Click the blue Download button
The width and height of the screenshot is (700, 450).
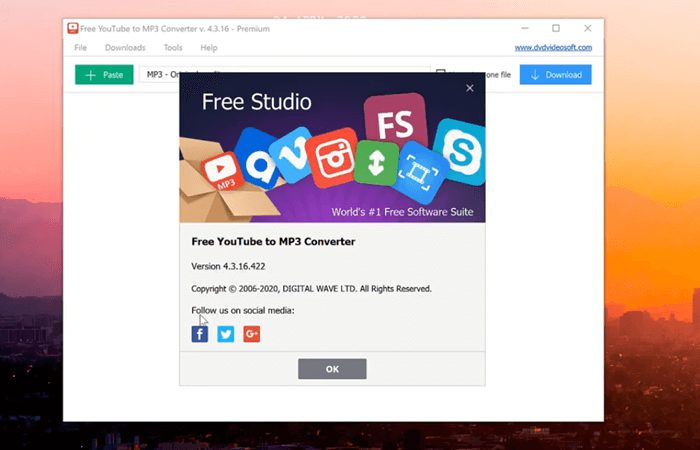coord(555,75)
